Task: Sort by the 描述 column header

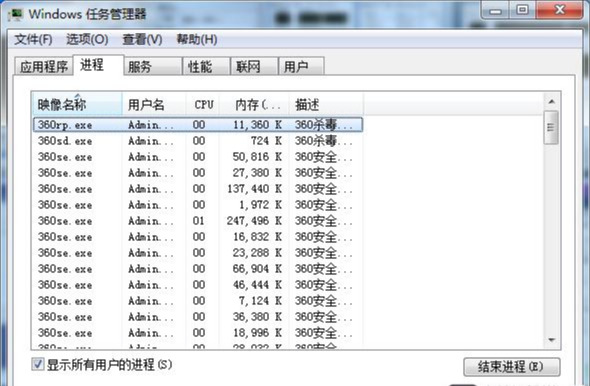Action: click(x=326, y=104)
